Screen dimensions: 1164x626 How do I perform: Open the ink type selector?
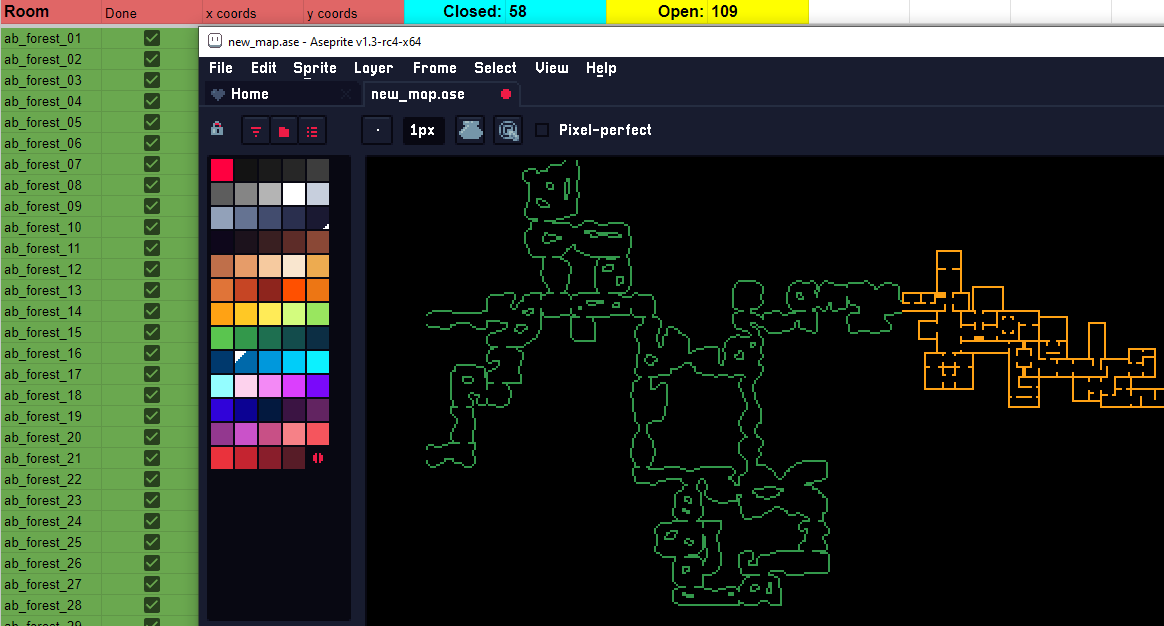[470, 130]
